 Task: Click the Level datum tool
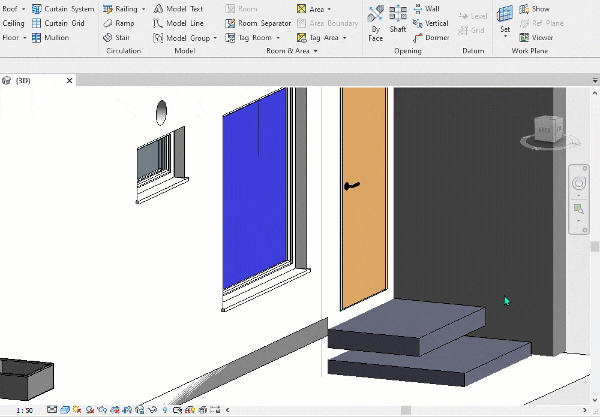(473, 16)
